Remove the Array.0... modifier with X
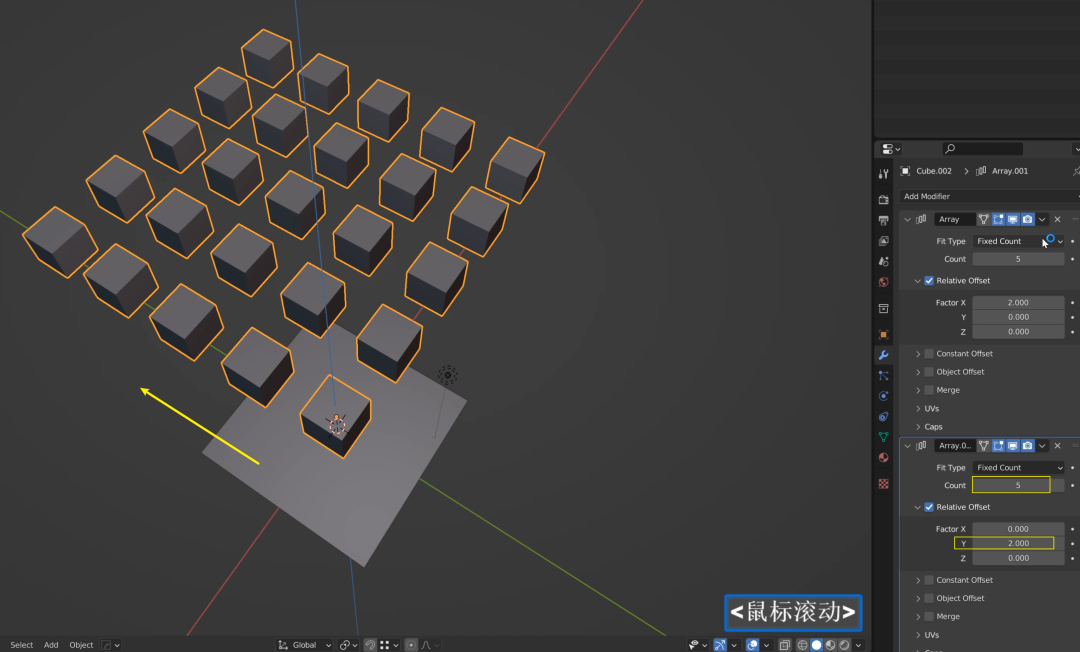Screen dimensions: 1080x652 pyautogui.click(x=1057, y=445)
